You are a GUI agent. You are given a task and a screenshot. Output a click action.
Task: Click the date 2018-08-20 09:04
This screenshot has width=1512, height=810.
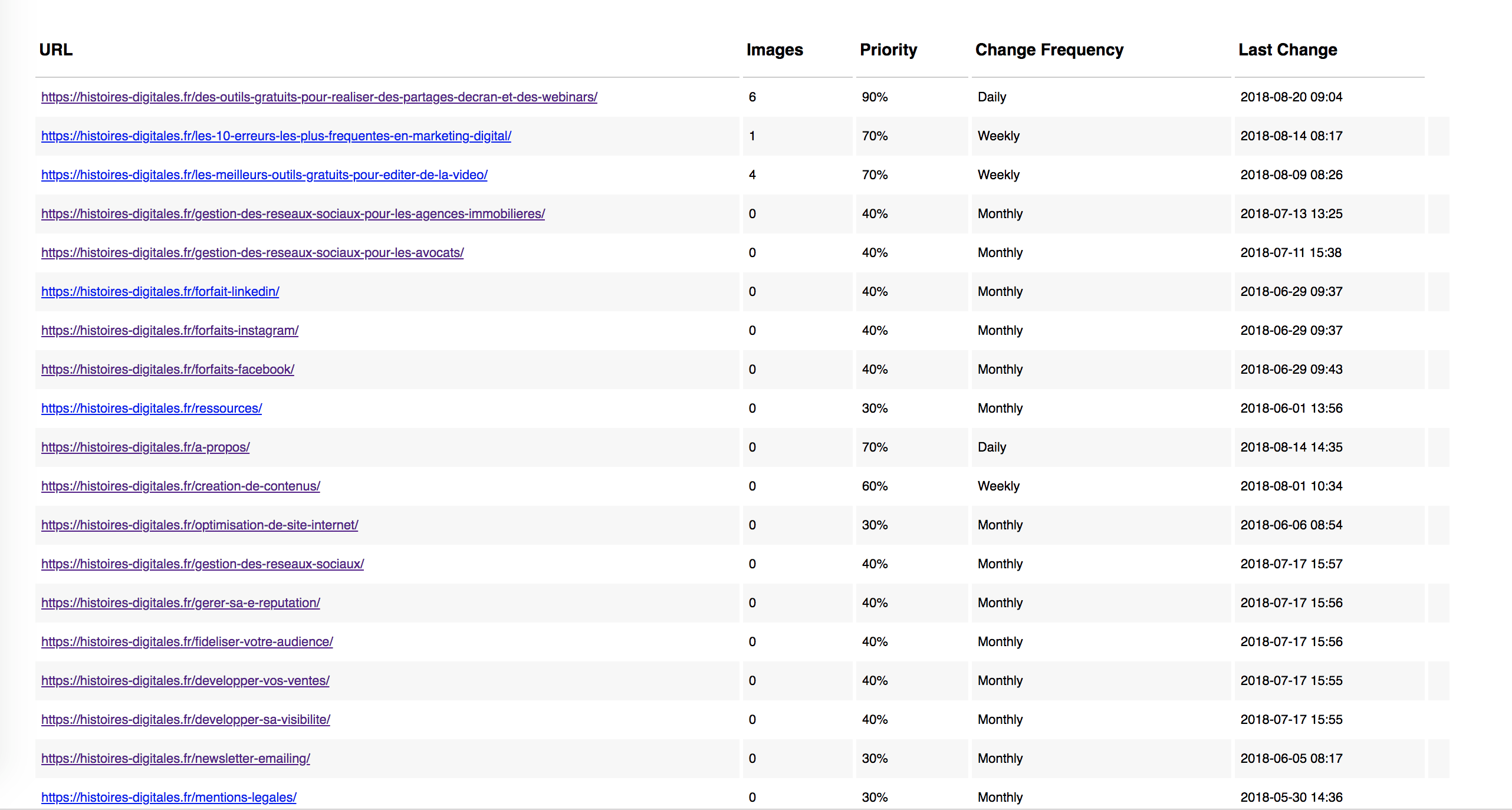click(x=1291, y=97)
